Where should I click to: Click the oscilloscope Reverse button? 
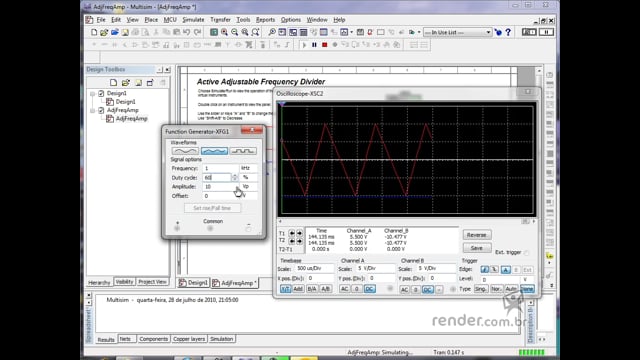[477, 235]
